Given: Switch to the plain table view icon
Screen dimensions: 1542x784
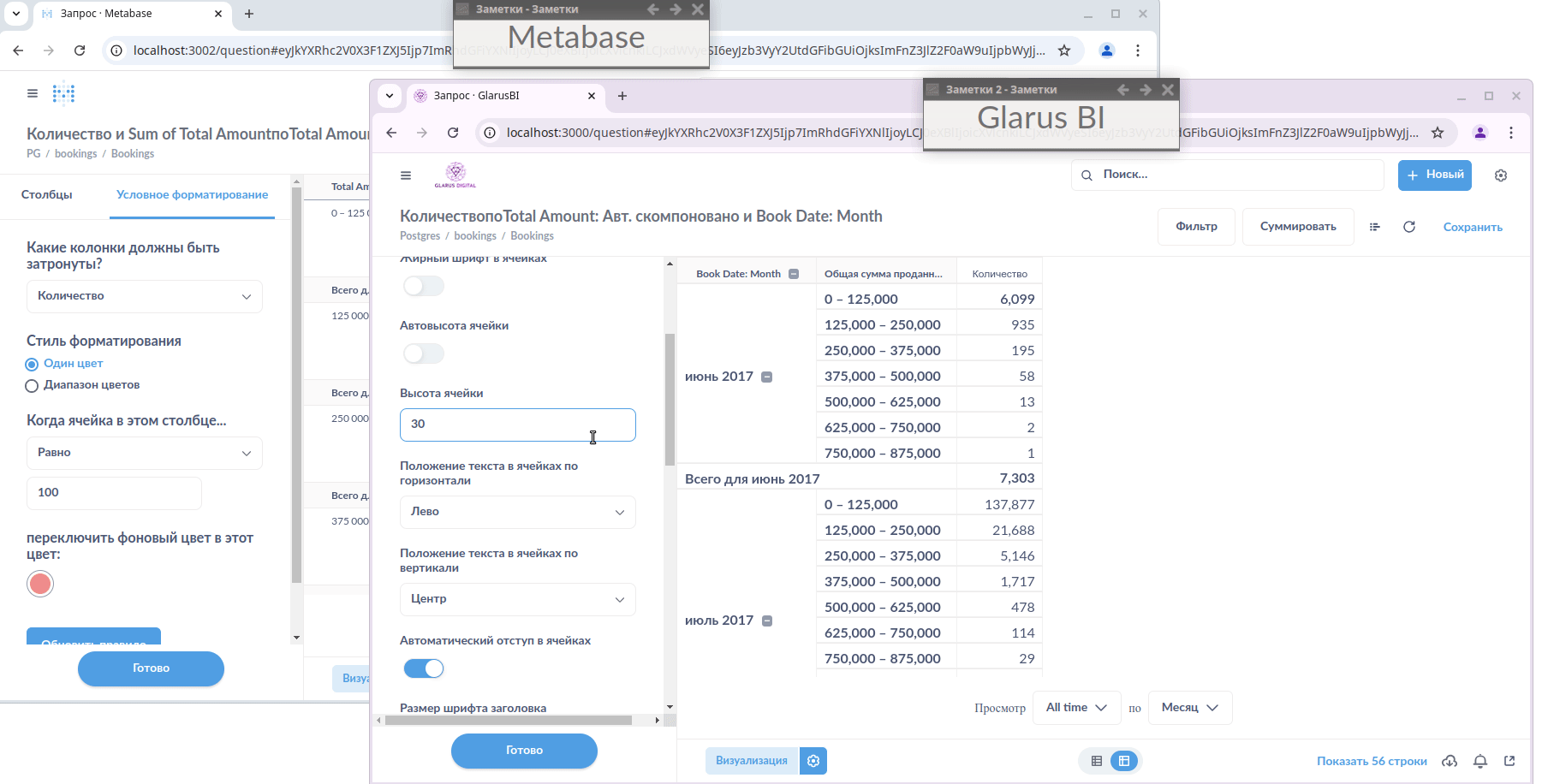Looking at the screenshot, I should click(x=1096, y=761).
